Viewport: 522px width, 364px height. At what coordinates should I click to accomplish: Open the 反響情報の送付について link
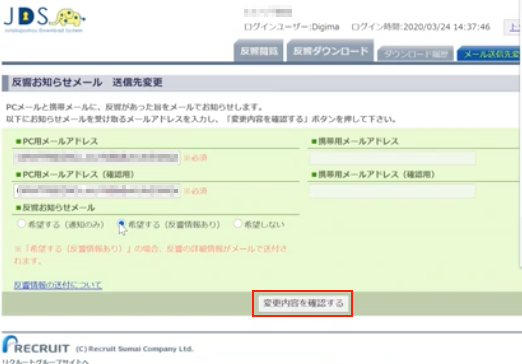click(x=58, y=285)
